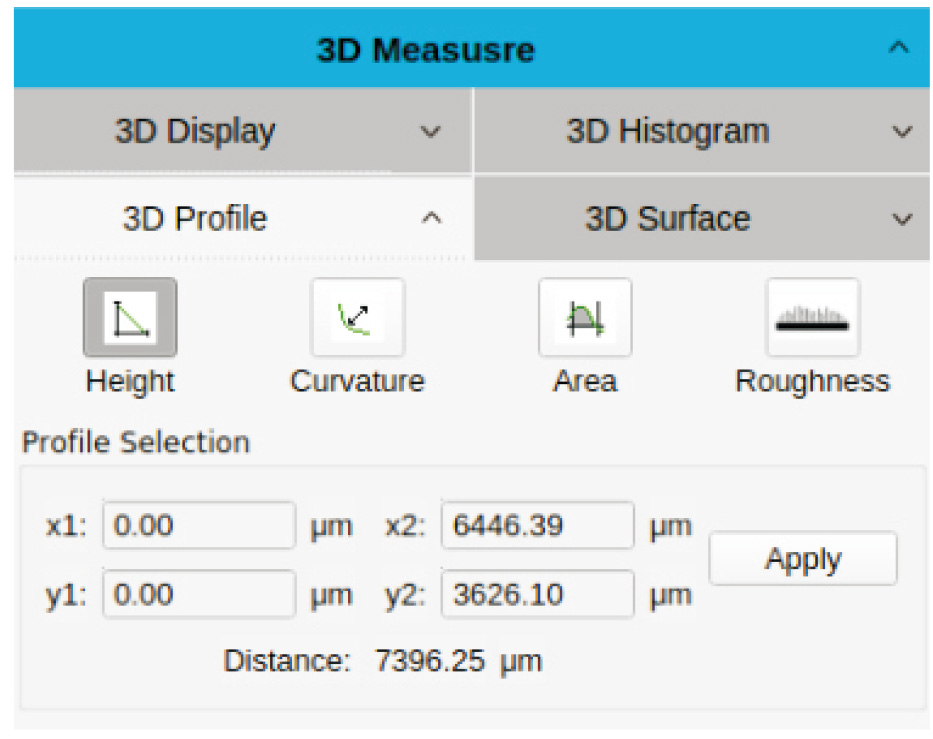
Task: Collapse the 3D Measusre panel chevron
Action: click(898, 48)
